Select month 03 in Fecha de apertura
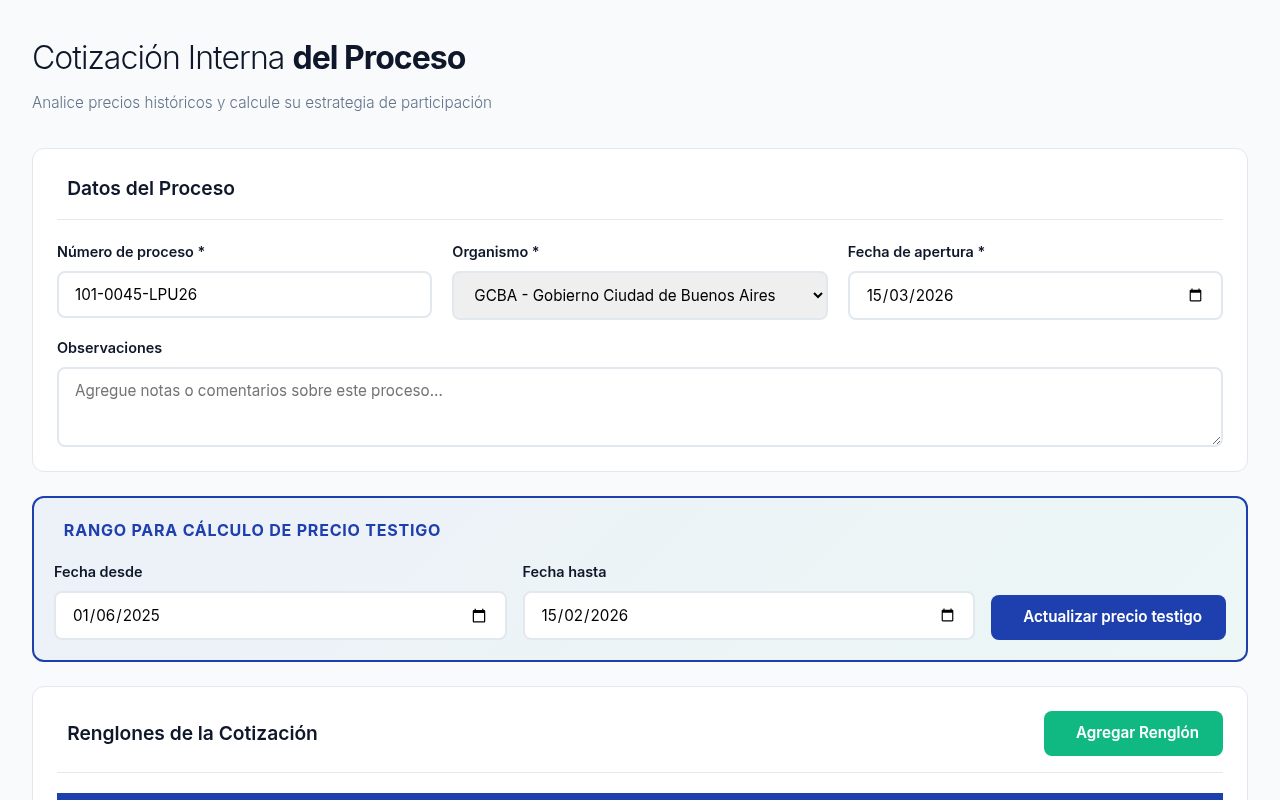This screenshot has height=800, width=1280. point(898,296)
